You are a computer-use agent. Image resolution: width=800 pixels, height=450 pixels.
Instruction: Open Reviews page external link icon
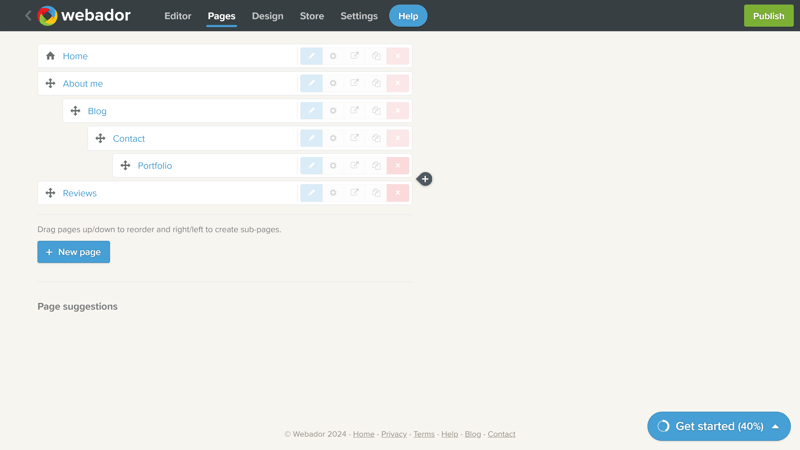[355, 193]
